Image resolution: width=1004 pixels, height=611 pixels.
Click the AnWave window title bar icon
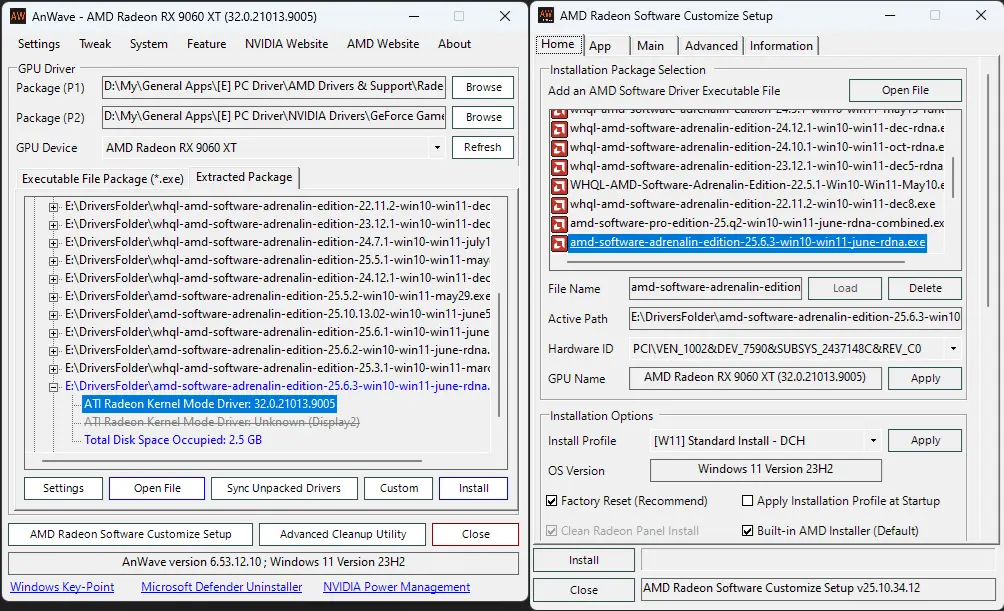tap(18, 16)
